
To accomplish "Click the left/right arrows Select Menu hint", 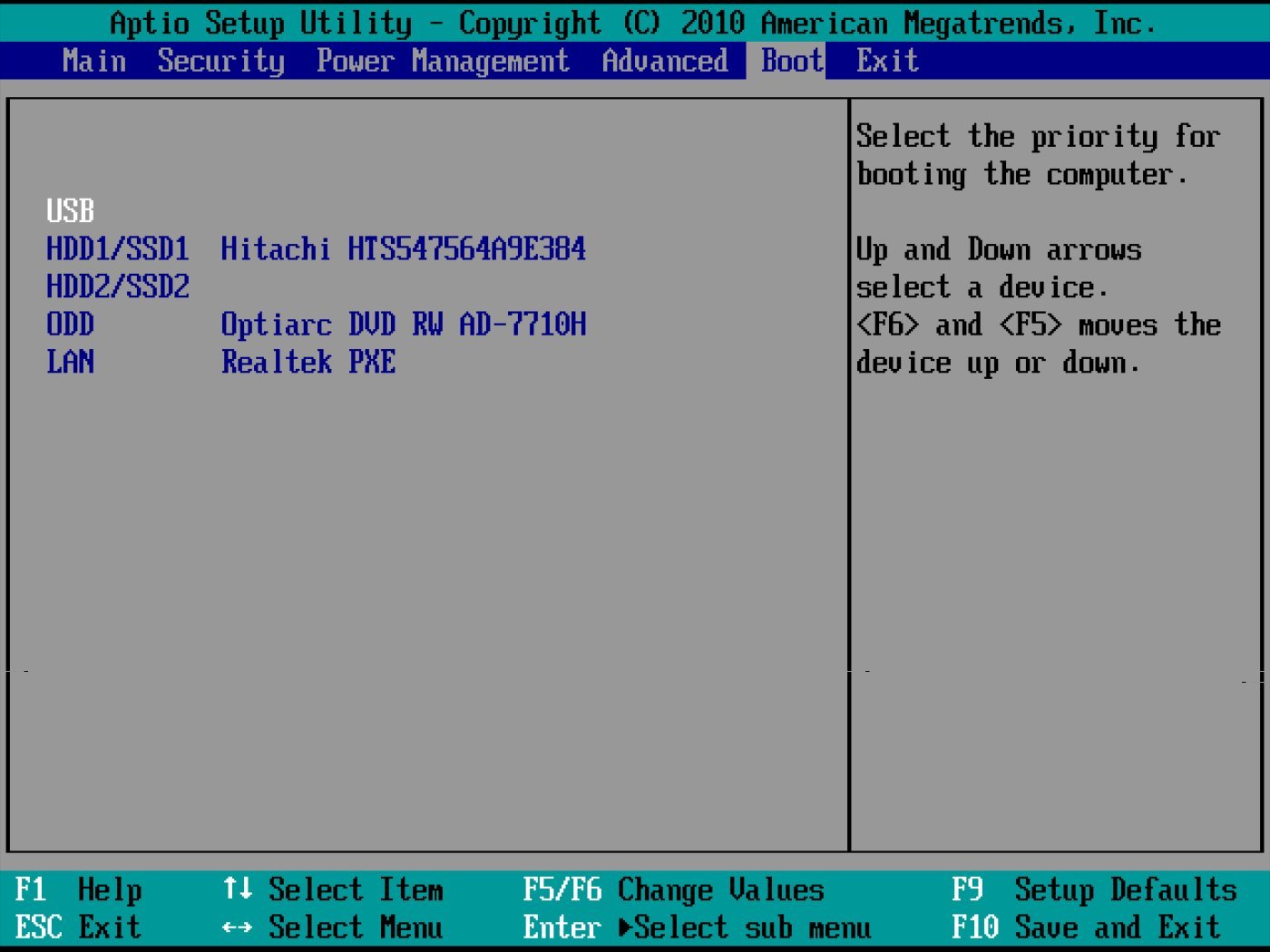I will [x=333, y=928].
